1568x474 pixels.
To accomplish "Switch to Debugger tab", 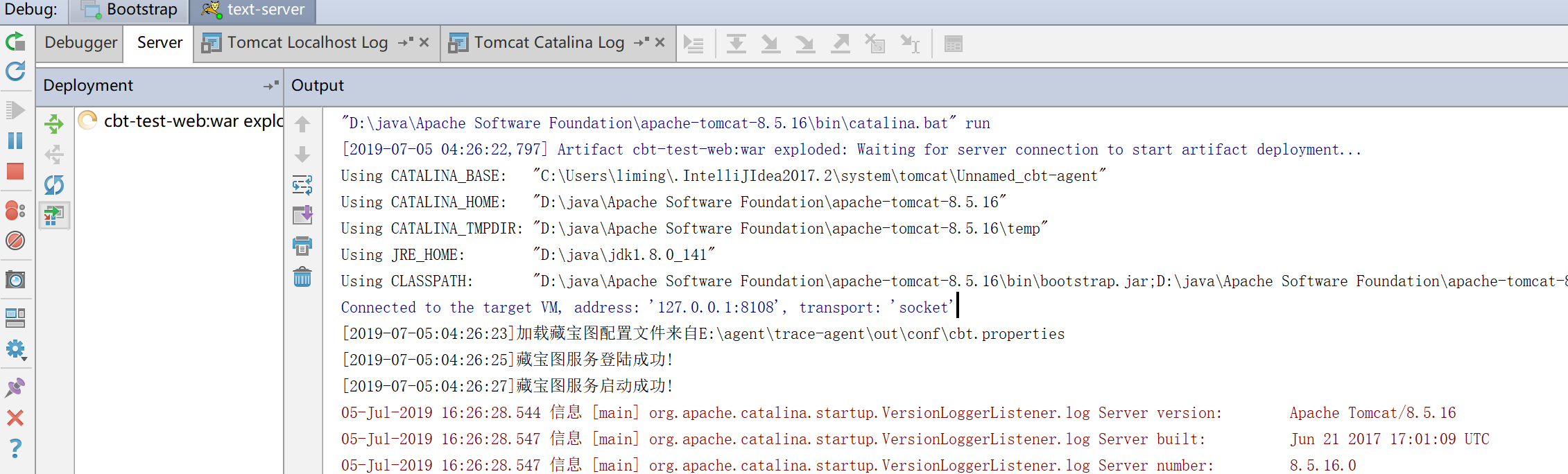I will coord(80,43).
